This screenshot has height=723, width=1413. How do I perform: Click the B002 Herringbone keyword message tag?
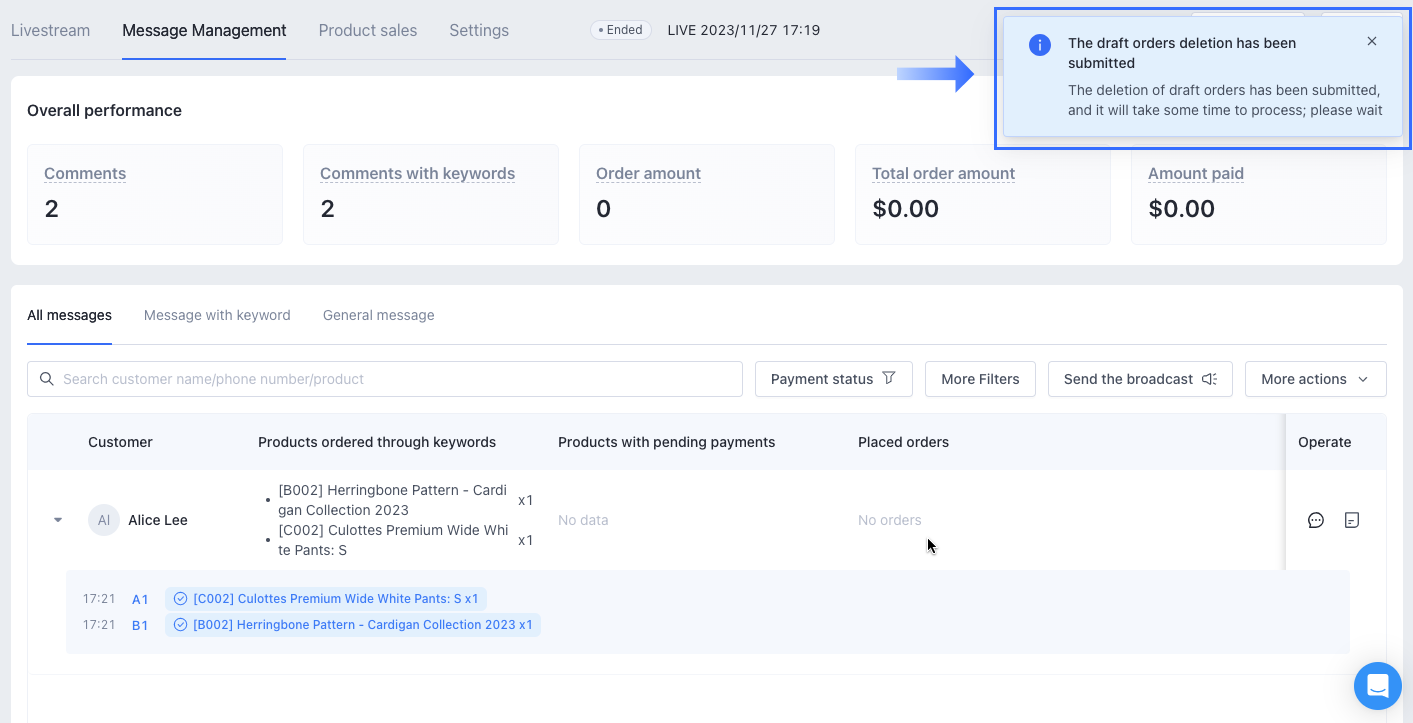click(353, 625)
